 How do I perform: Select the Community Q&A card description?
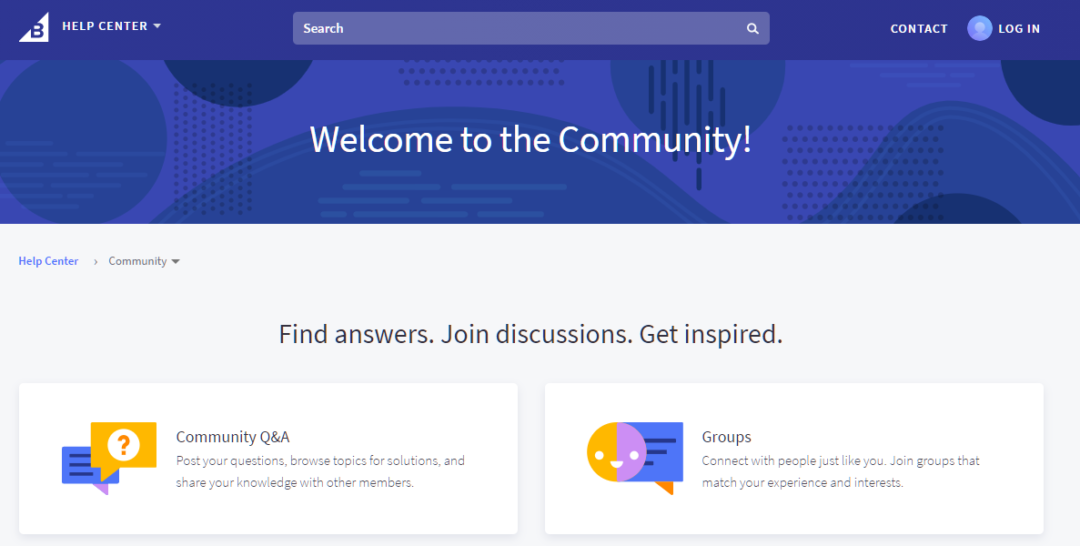[320, 472]
